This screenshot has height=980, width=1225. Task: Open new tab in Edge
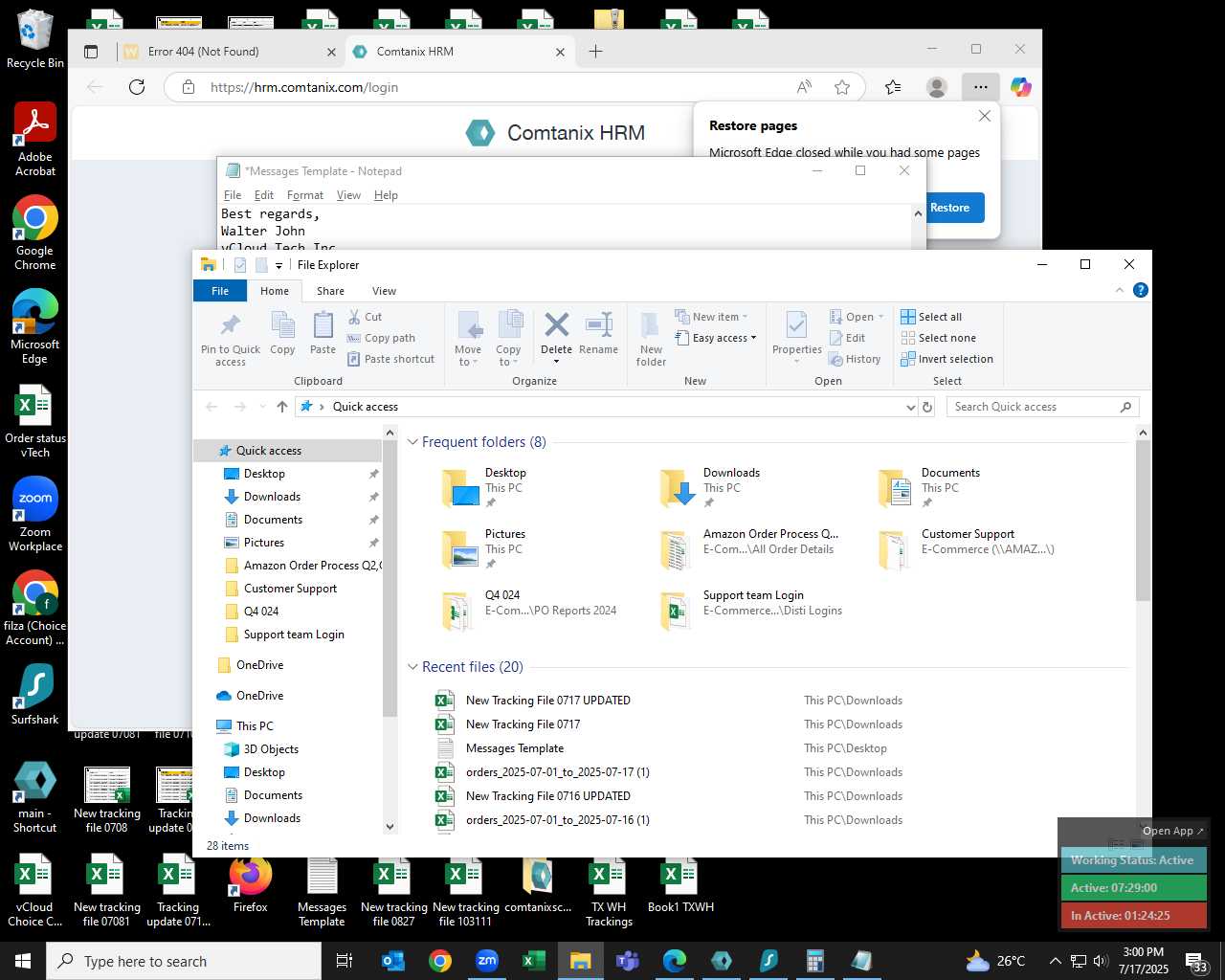[595, 52]
